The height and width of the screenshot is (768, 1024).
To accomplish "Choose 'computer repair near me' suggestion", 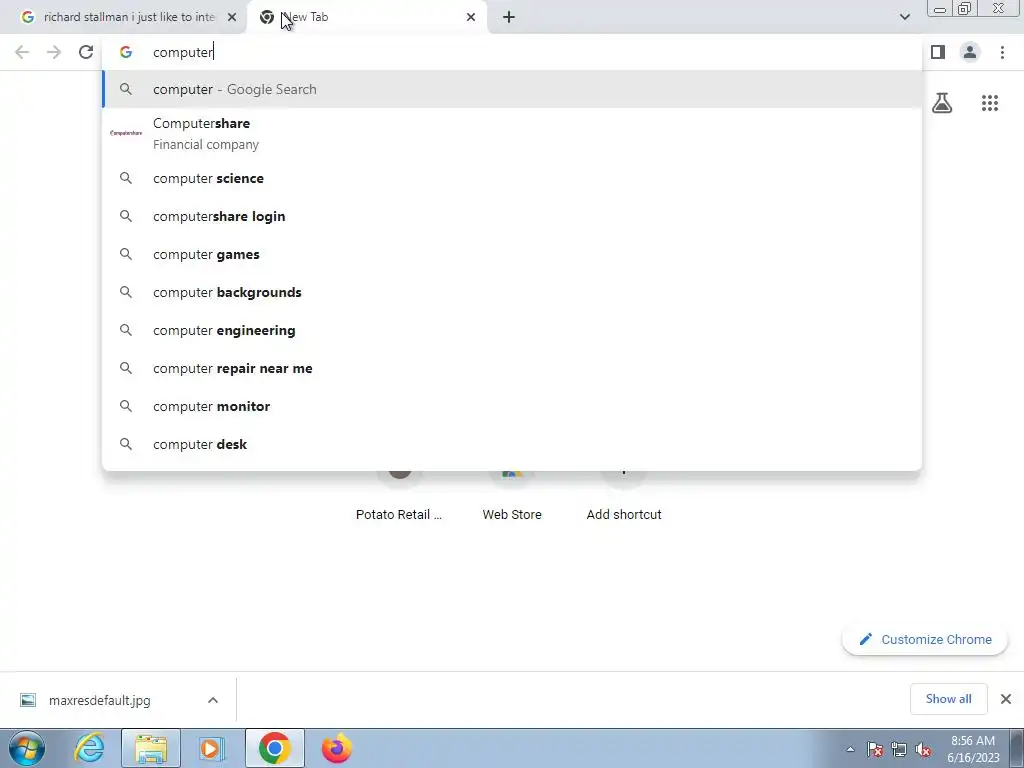I will click(512, 368).
